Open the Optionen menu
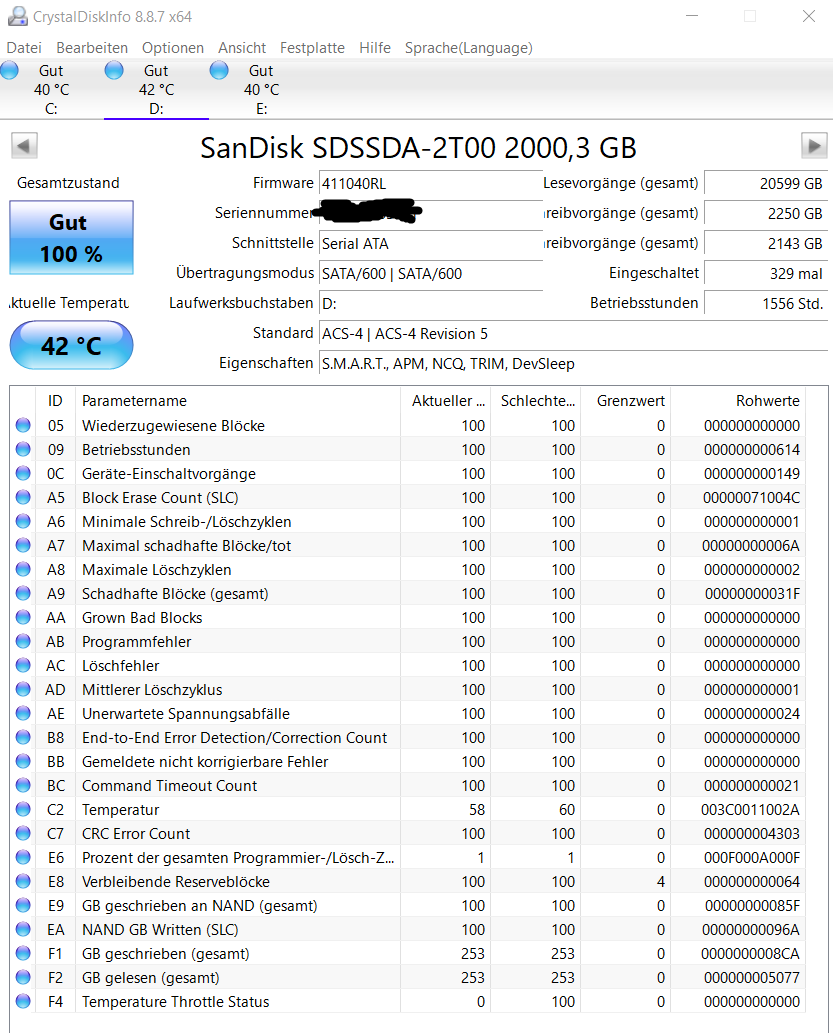Screen dimensions: 833x1033 [173, 47]
